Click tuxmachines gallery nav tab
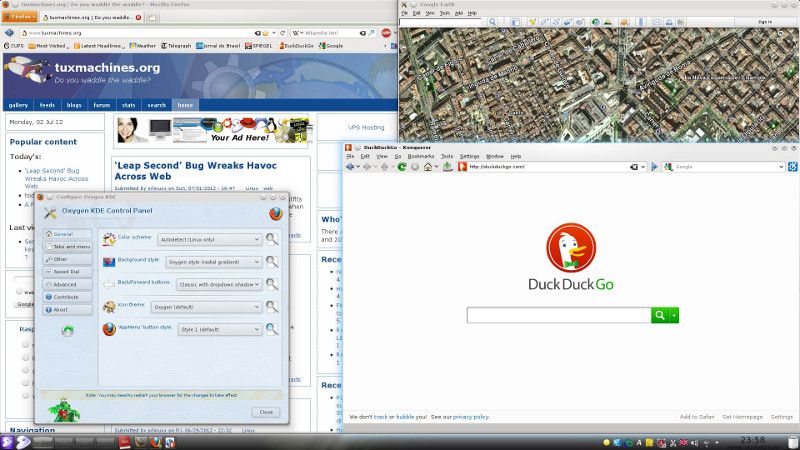Screen dimensions: 800x450 pyautogui.click(x=18, y=105)
